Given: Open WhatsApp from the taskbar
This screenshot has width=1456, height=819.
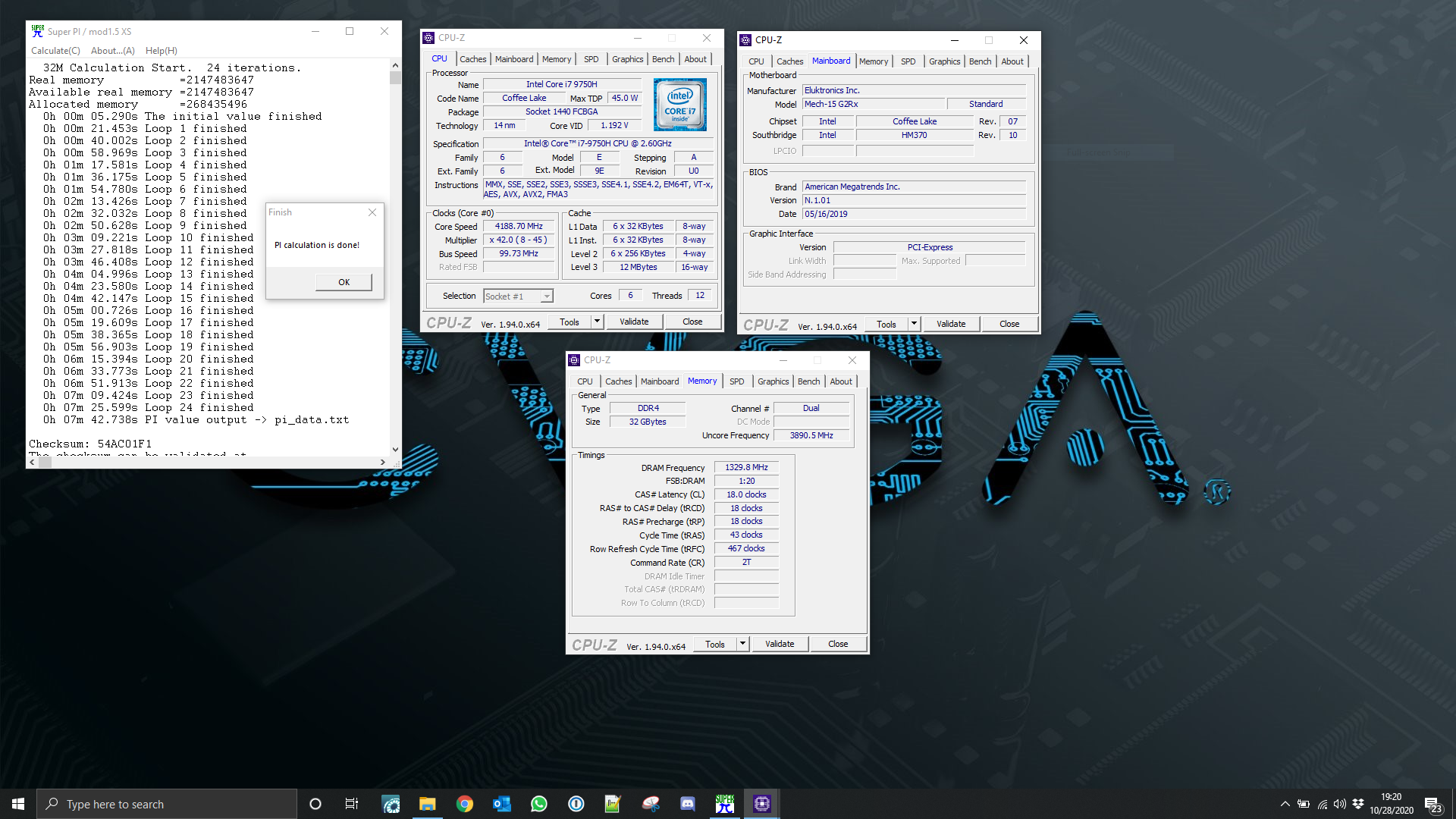Looking at the screenshot, I should click(539, 804).
